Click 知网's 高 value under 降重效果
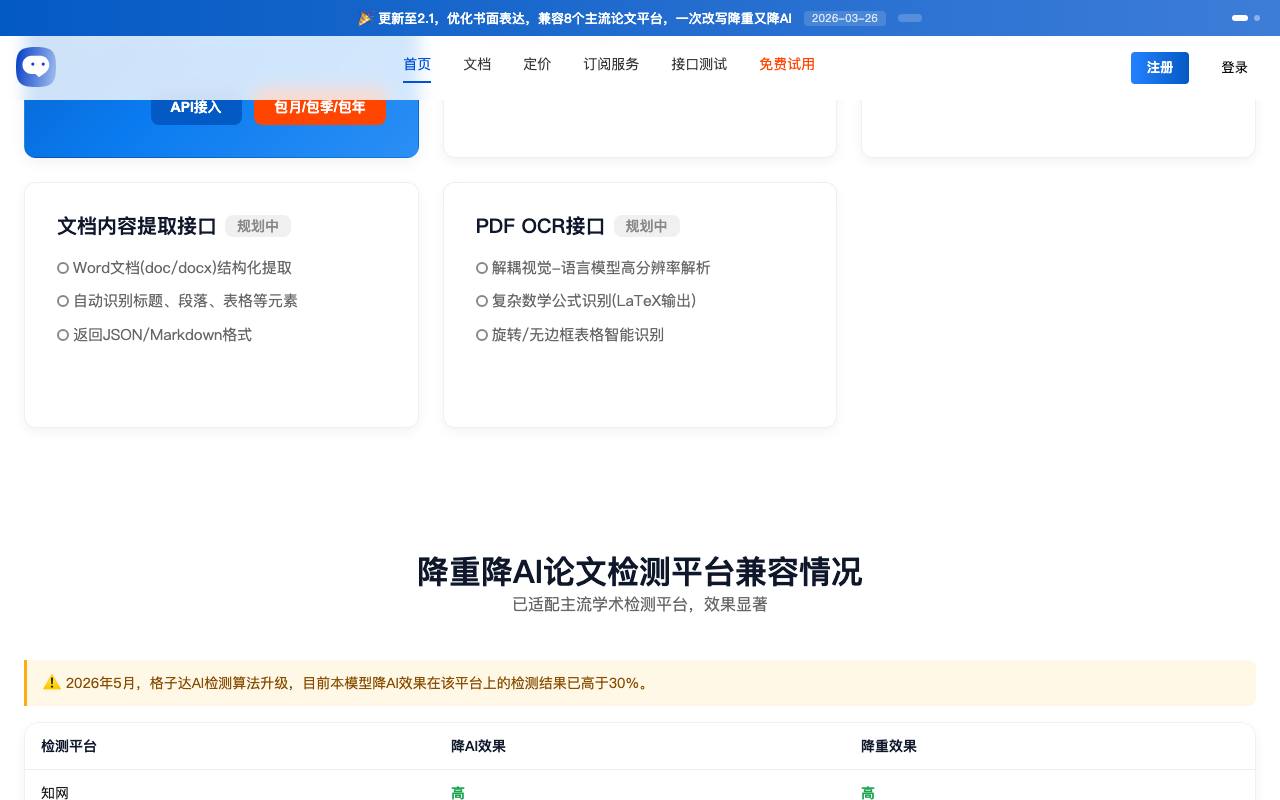The image size is (1280, 800). (868, 792)
